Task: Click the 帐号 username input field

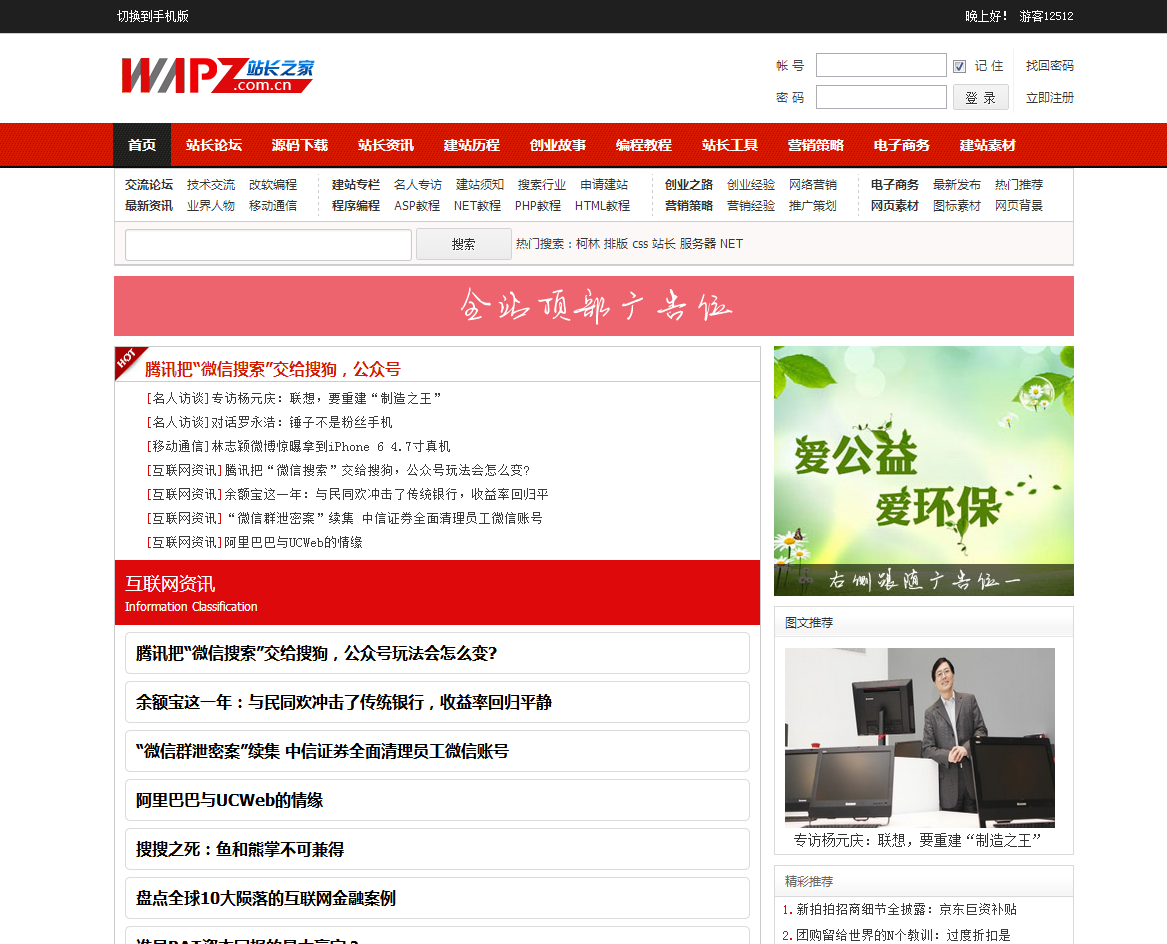Action: pos(880,66)
